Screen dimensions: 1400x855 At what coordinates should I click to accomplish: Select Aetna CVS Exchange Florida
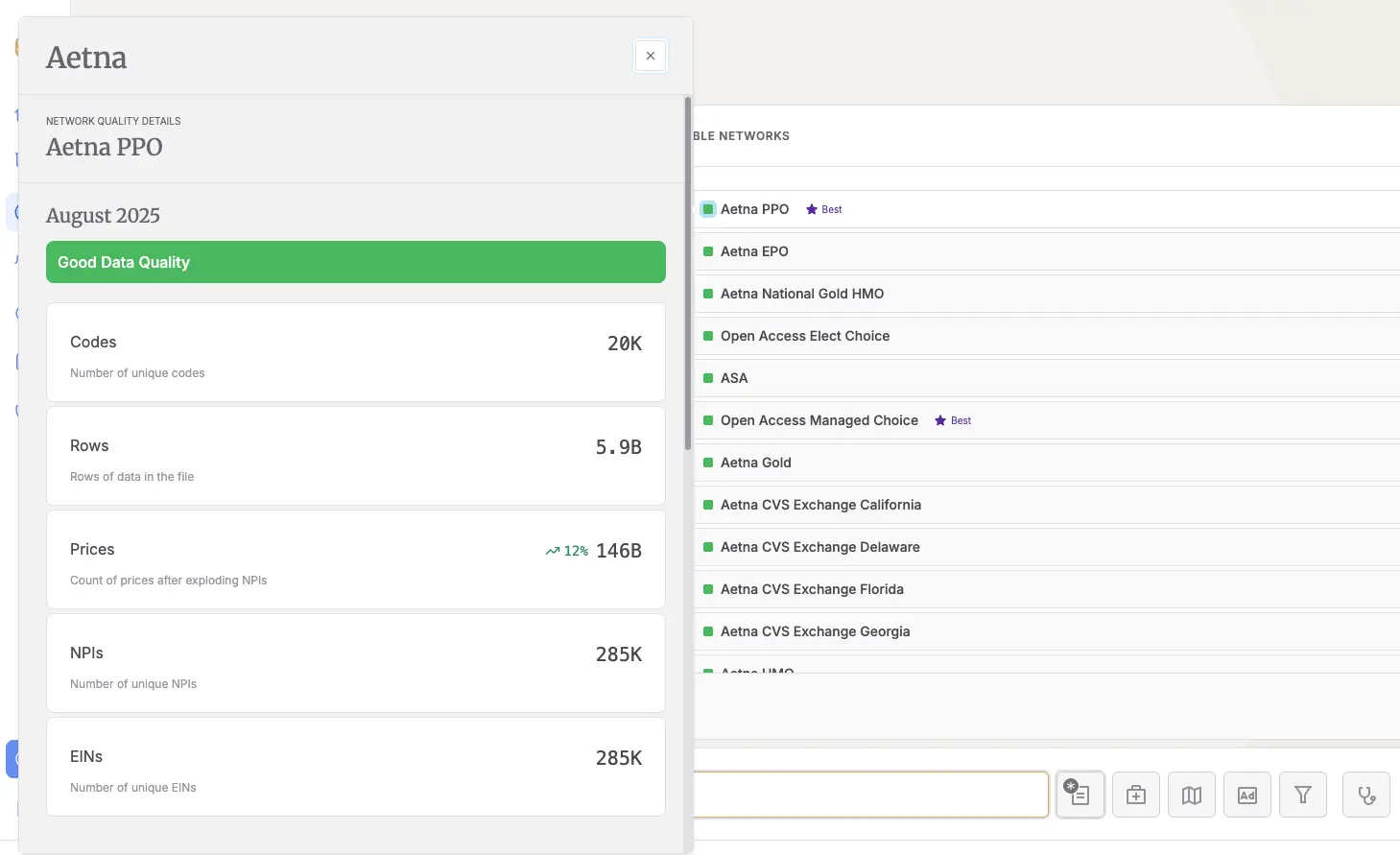tap(1046, 589)
